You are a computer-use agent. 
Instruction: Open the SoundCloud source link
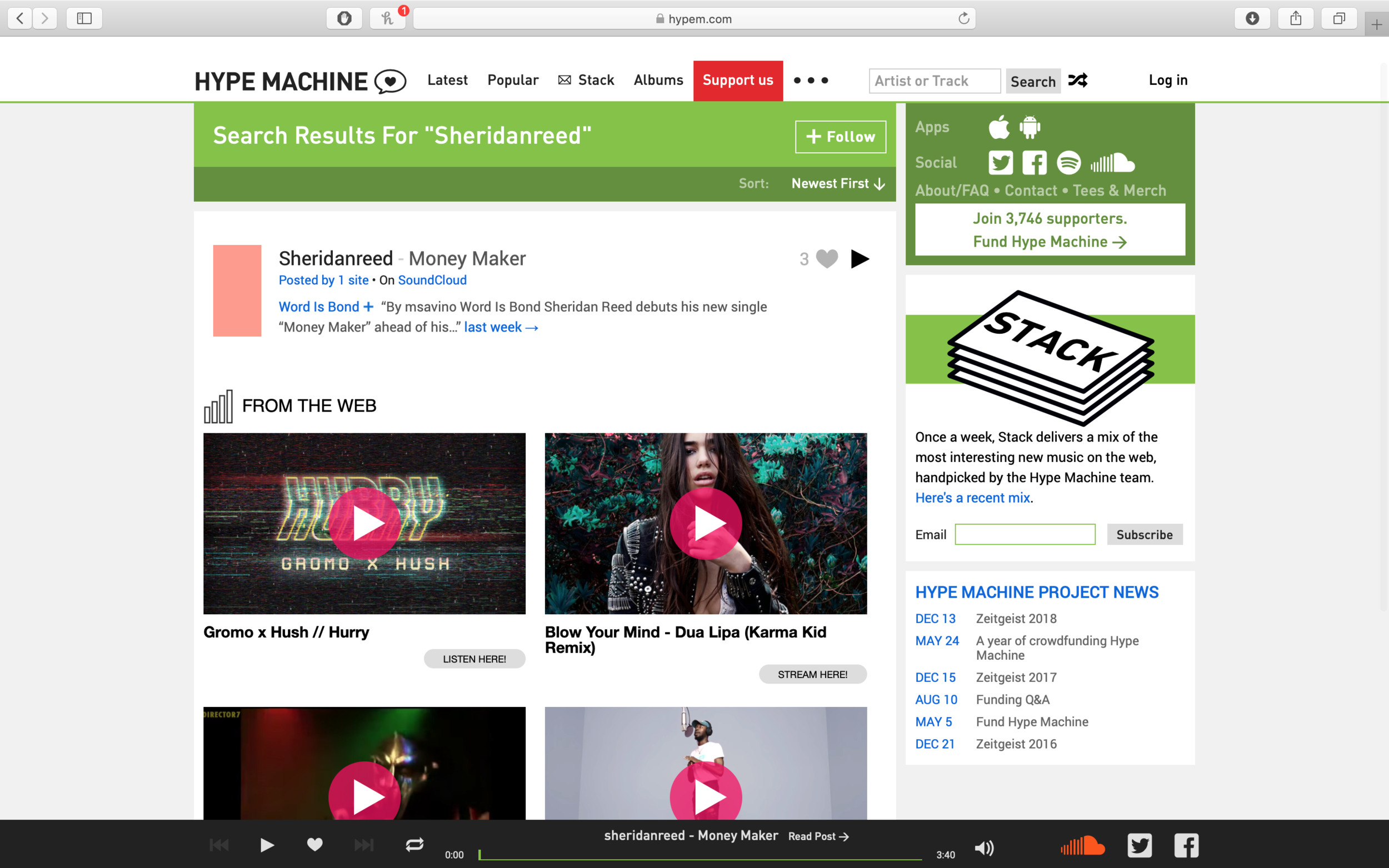pyautogui.click(x=432, y=280)
